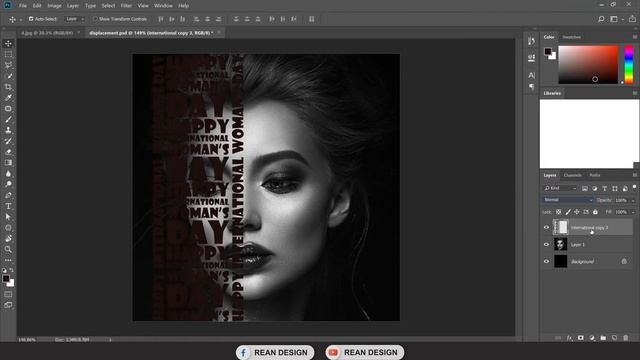Toggle lock image pixels brush icon
This screenshot has width=640, height=360.
(568, 212)
